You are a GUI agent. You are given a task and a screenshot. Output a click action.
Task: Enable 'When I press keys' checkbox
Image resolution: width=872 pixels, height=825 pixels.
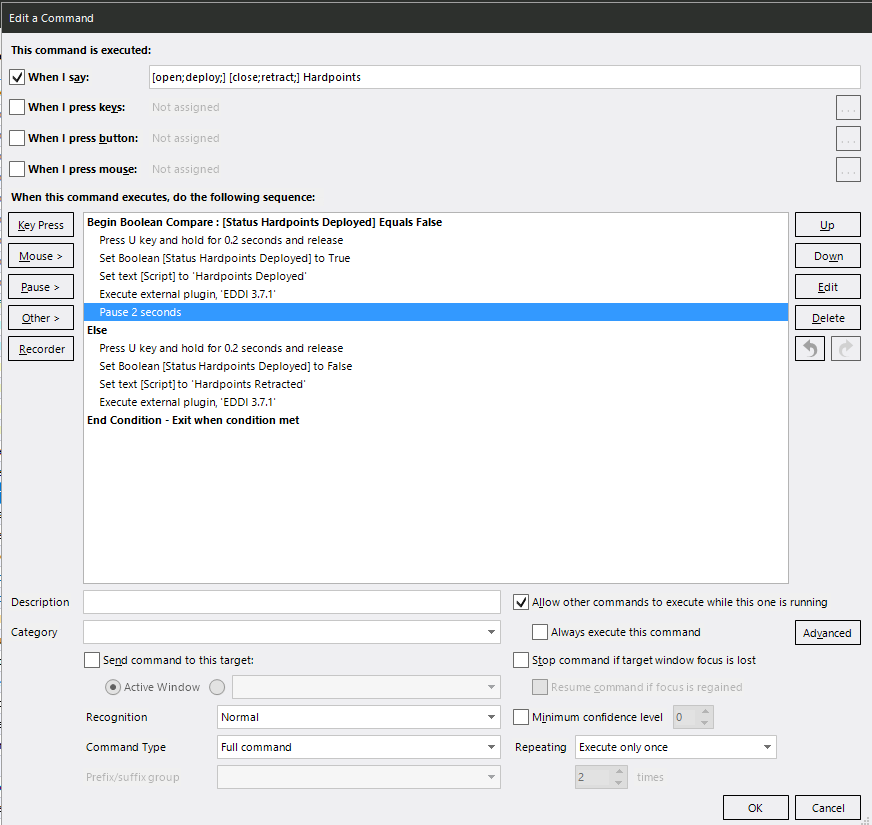point(17,107)
